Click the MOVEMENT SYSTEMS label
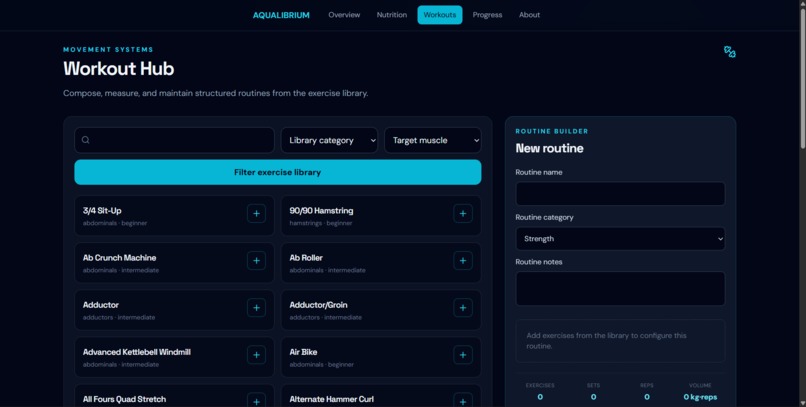This screenshot has height=407, width=806. tap(108, 49)
